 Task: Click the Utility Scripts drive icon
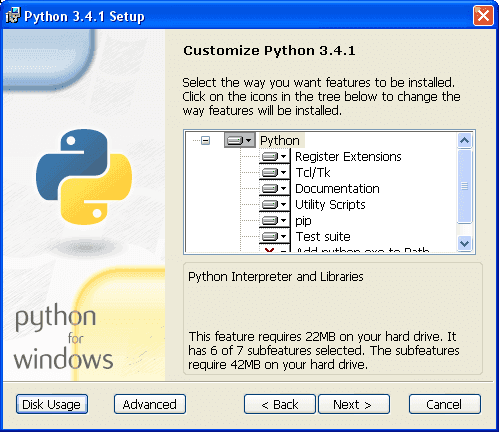[274, 204]
